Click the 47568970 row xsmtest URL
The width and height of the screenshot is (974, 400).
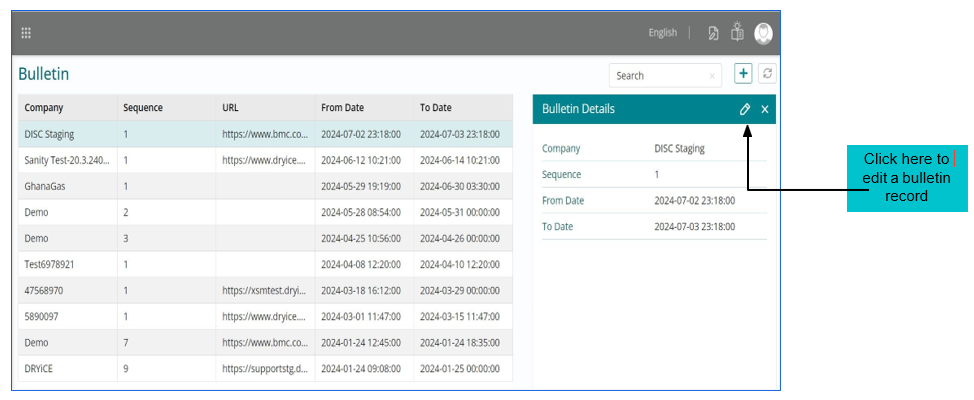point(264,290)
